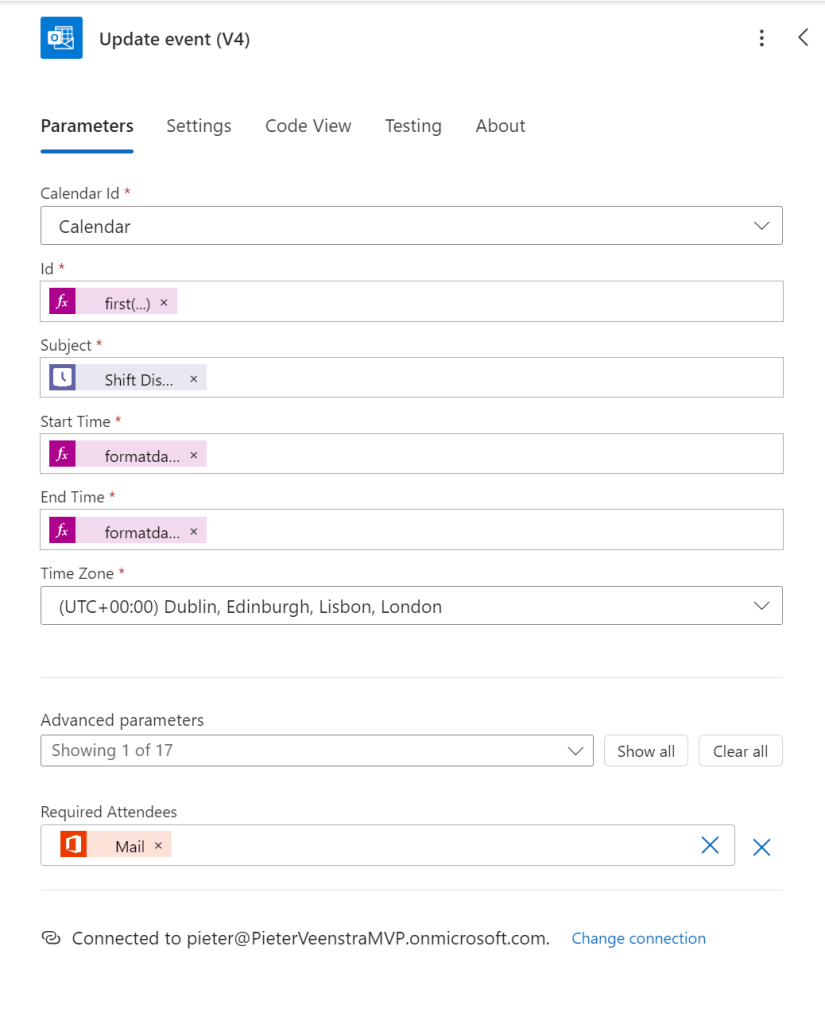Click the Show all button

coord(645,751)
